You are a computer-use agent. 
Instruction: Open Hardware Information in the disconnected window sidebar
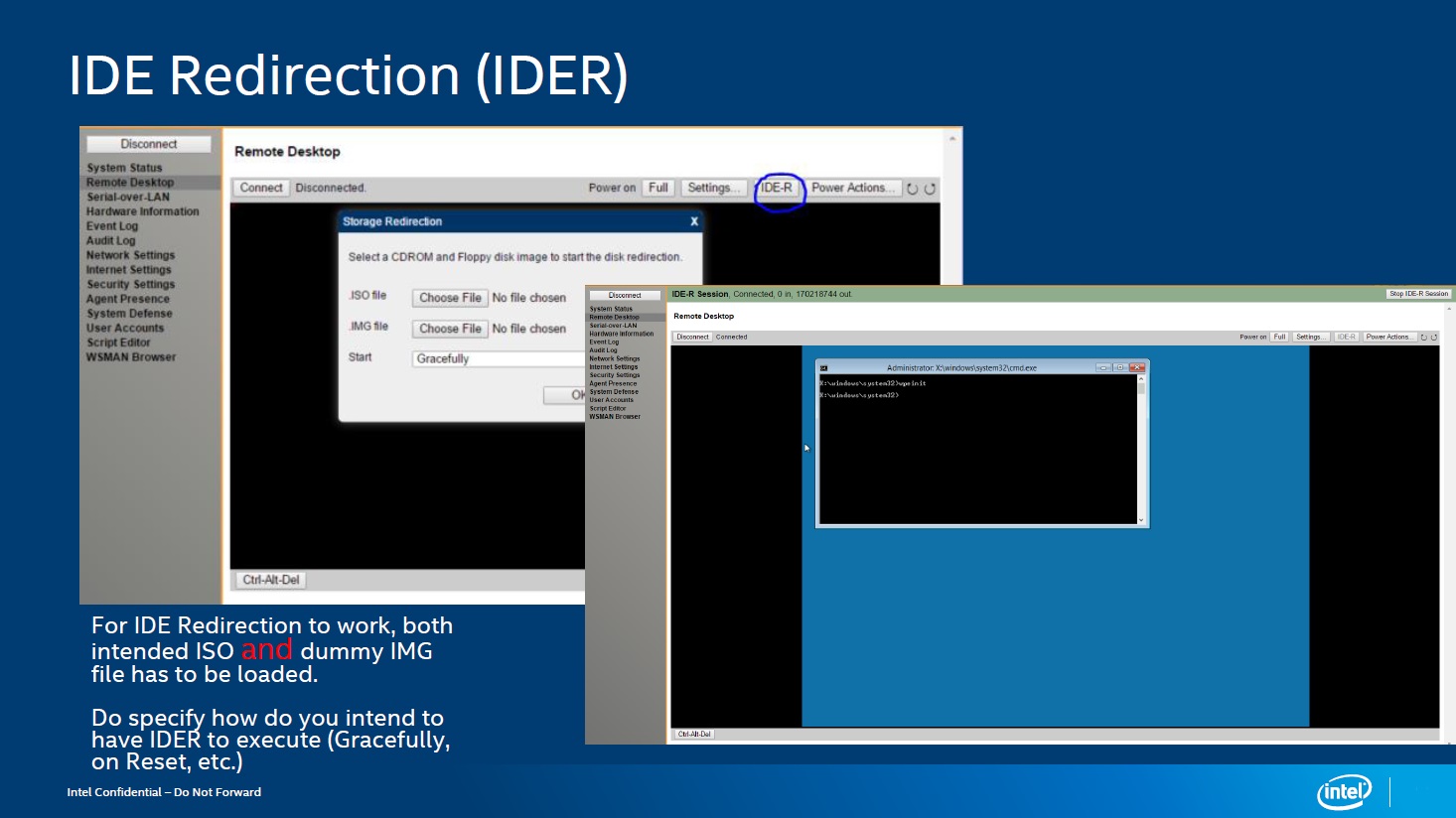(142, 211)
